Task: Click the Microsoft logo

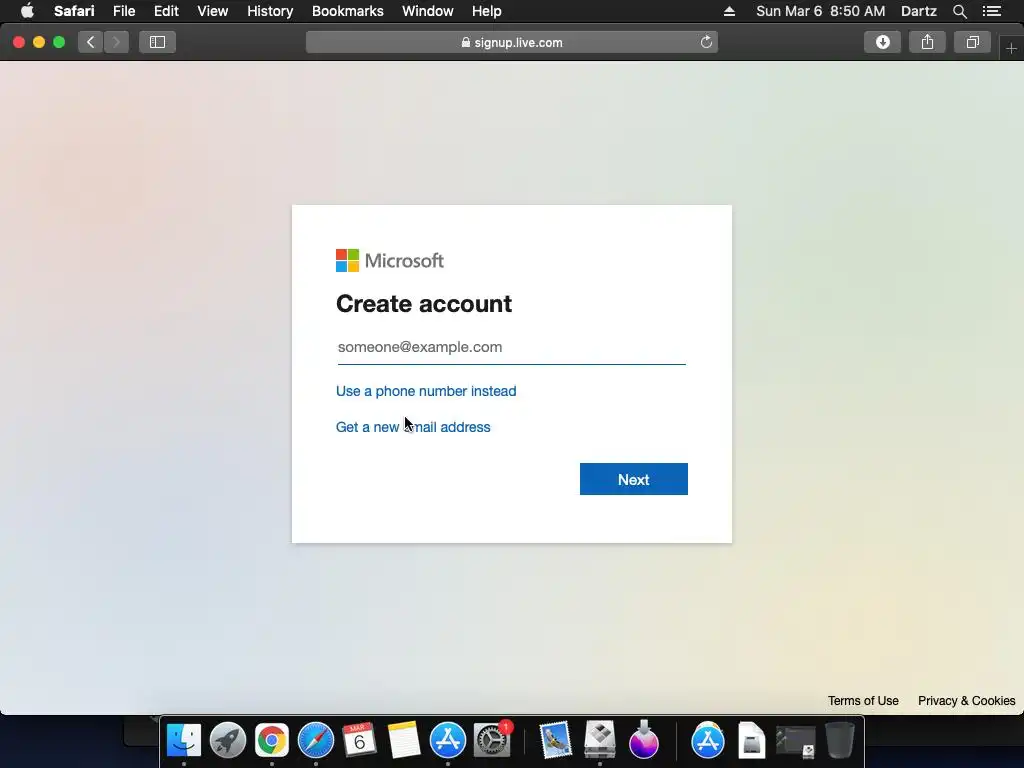Action: coord(390,261)
